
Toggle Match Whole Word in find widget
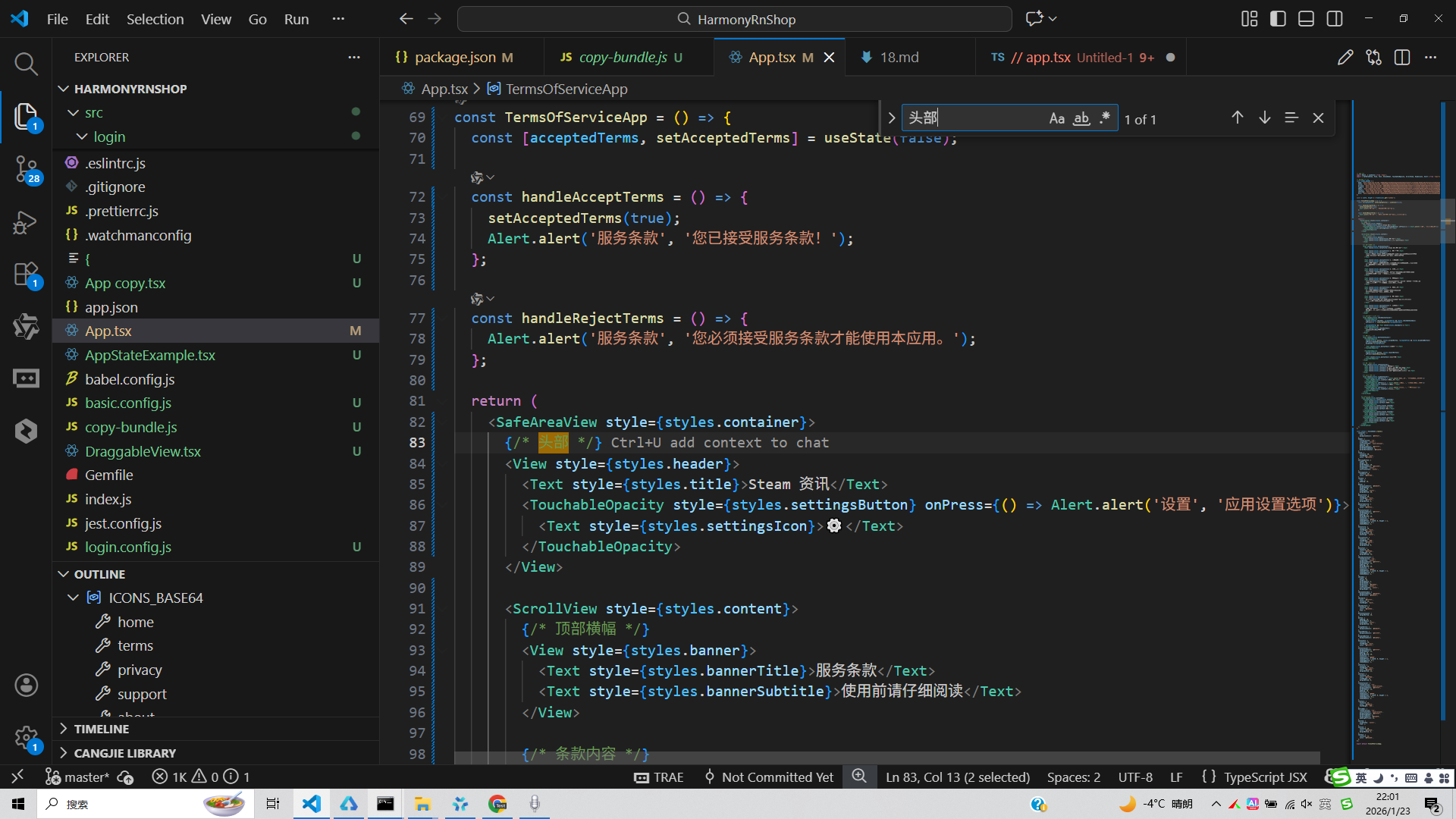pos(1081,118)
